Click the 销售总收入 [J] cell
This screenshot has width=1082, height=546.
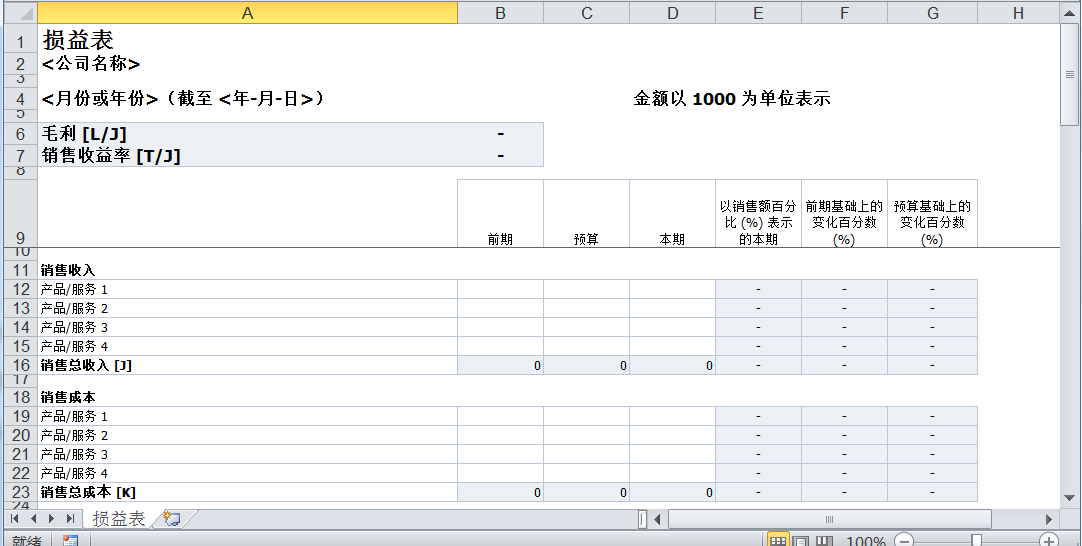(248, 365)
